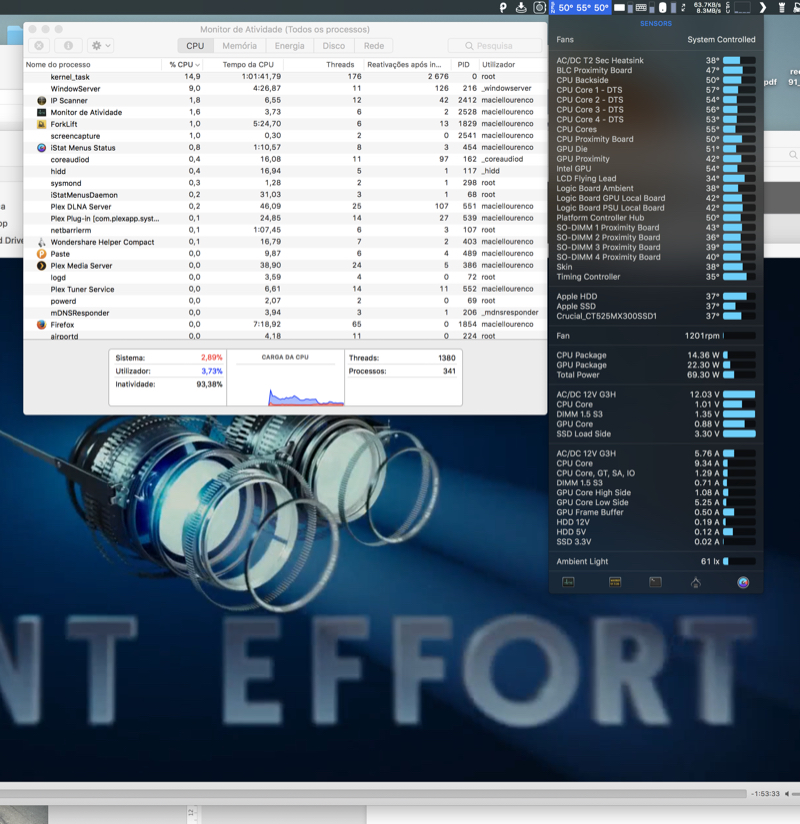Click the force quit process button in toolbar
This screenshot has width=800, height=824.
click(x=39, y=46)
